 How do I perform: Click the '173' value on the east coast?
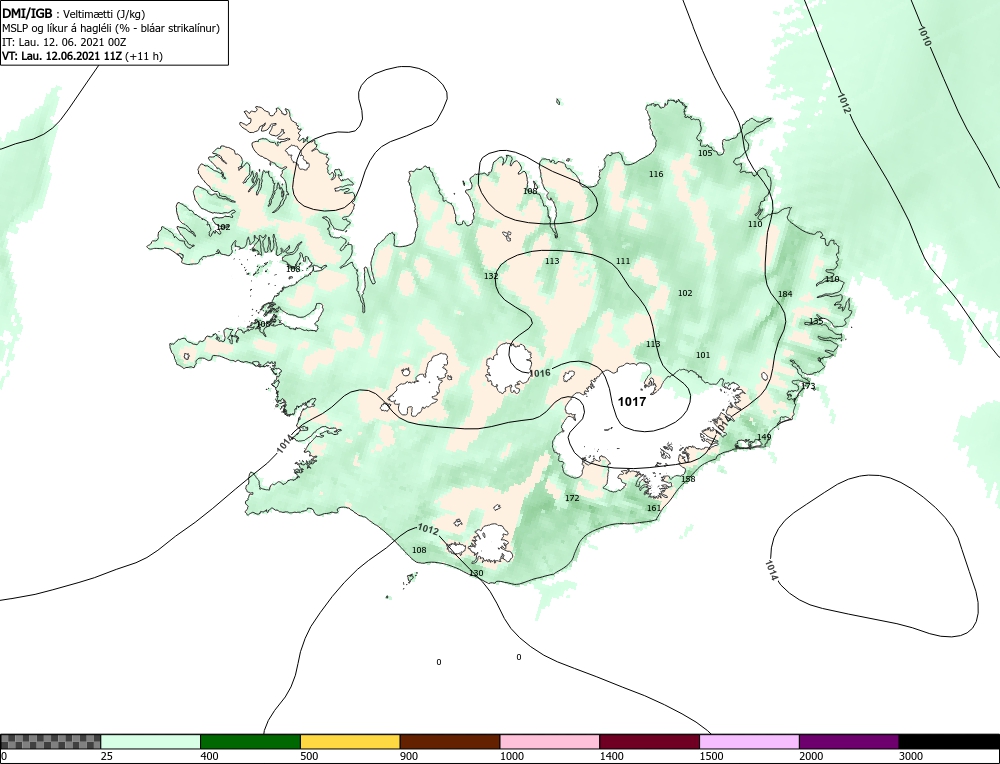pos(808,386)
